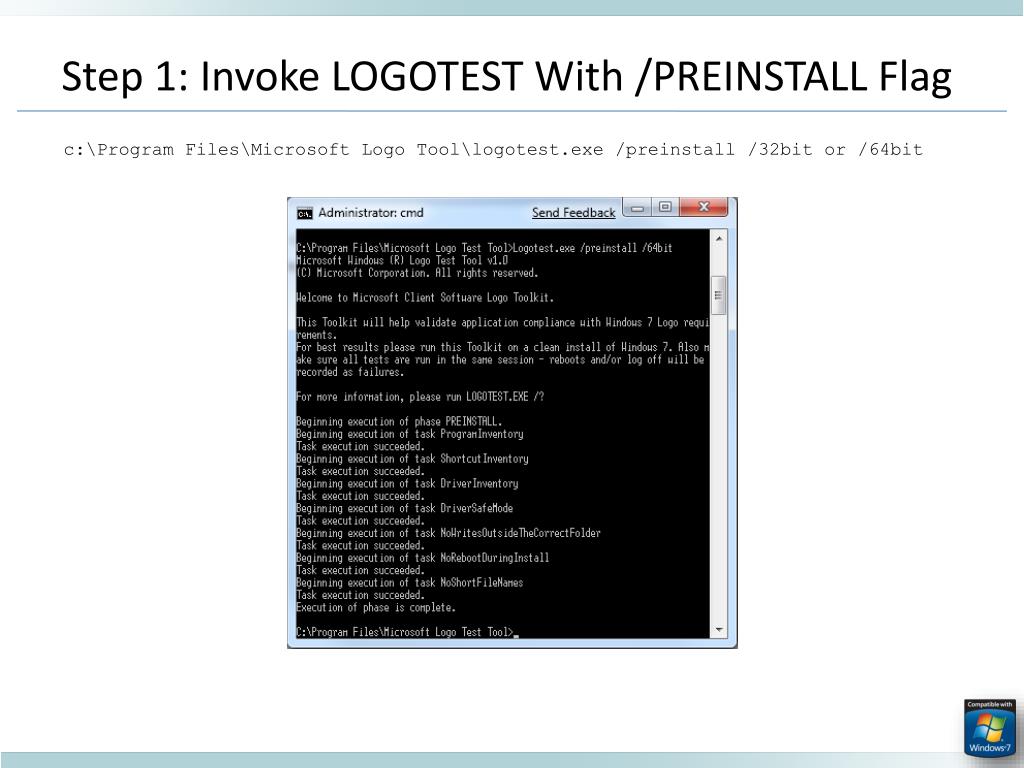Minimize the Administrator cmd window
Viewport: 1024px width, 768px height.
point(637,208)
